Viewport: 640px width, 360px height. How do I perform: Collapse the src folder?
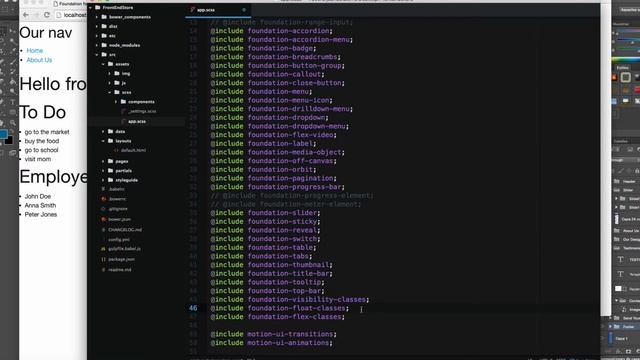click(97, 55)
